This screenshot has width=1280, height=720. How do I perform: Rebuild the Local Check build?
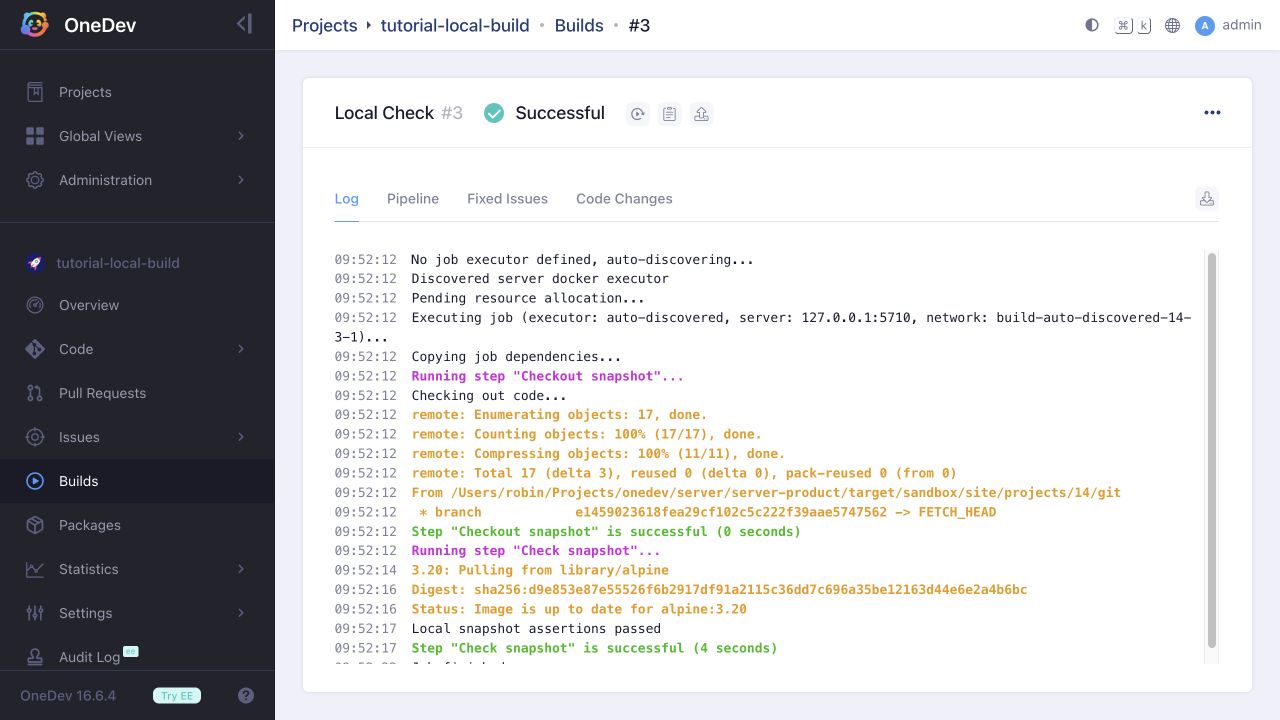click(638, 114)
